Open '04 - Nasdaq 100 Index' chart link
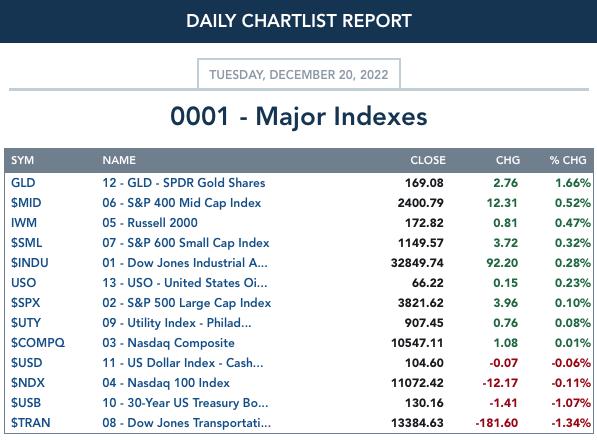 tap(166, 383)
